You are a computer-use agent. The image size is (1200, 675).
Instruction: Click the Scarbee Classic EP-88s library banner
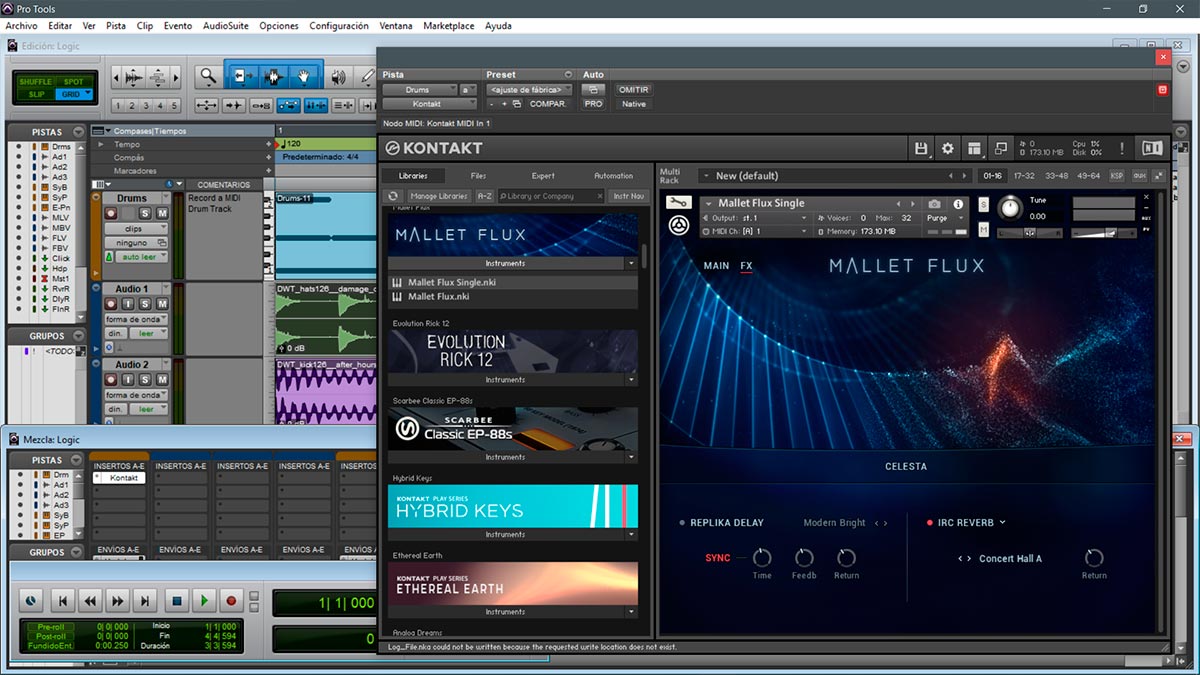pos(513,428)
